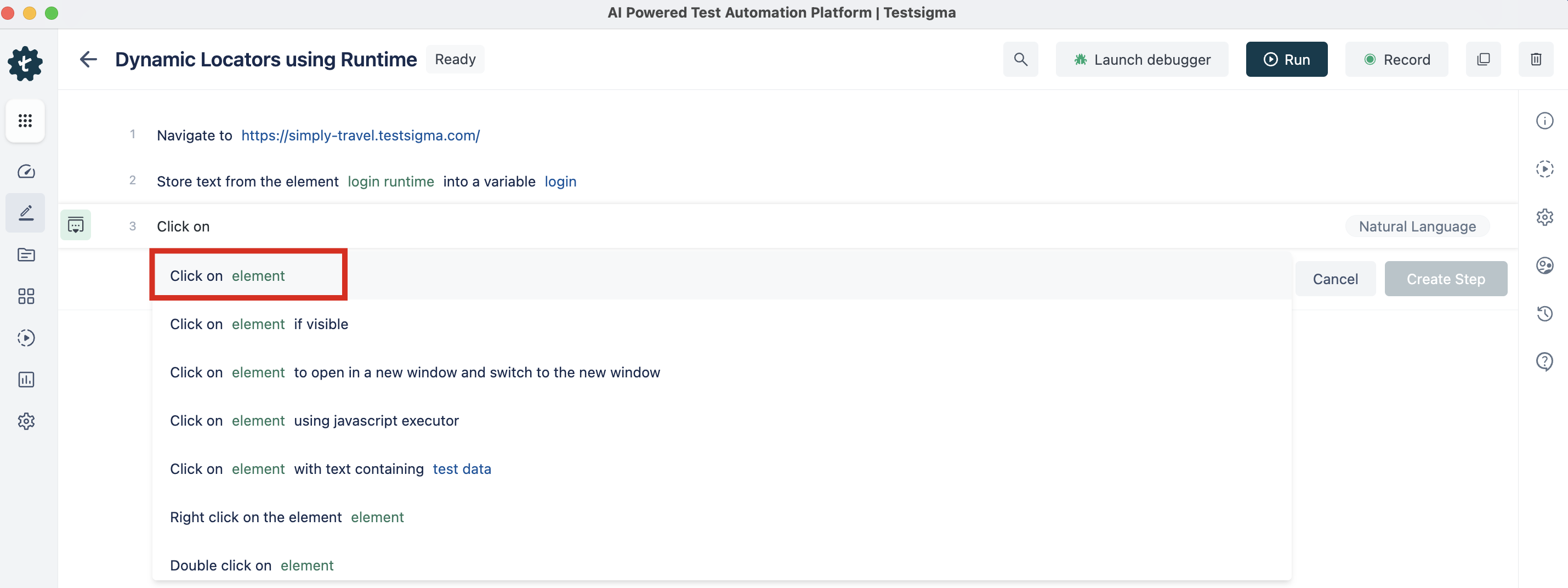Screen dimensions: 1568x588
Task: Select the plain 'Click on element' suggestion
Action: (x=721, y=276)
